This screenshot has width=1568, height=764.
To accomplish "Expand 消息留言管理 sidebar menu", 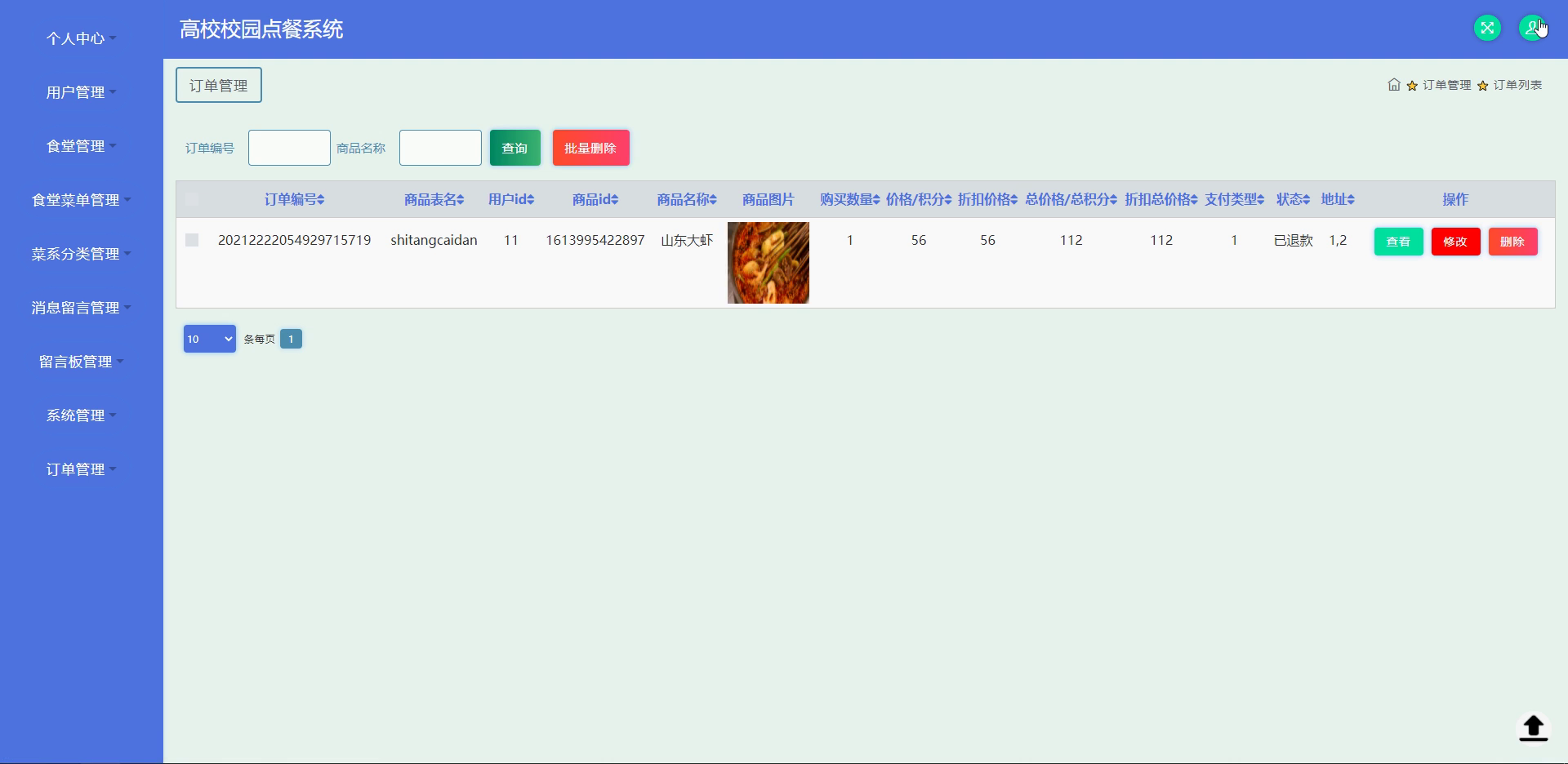I will point(81,308).
